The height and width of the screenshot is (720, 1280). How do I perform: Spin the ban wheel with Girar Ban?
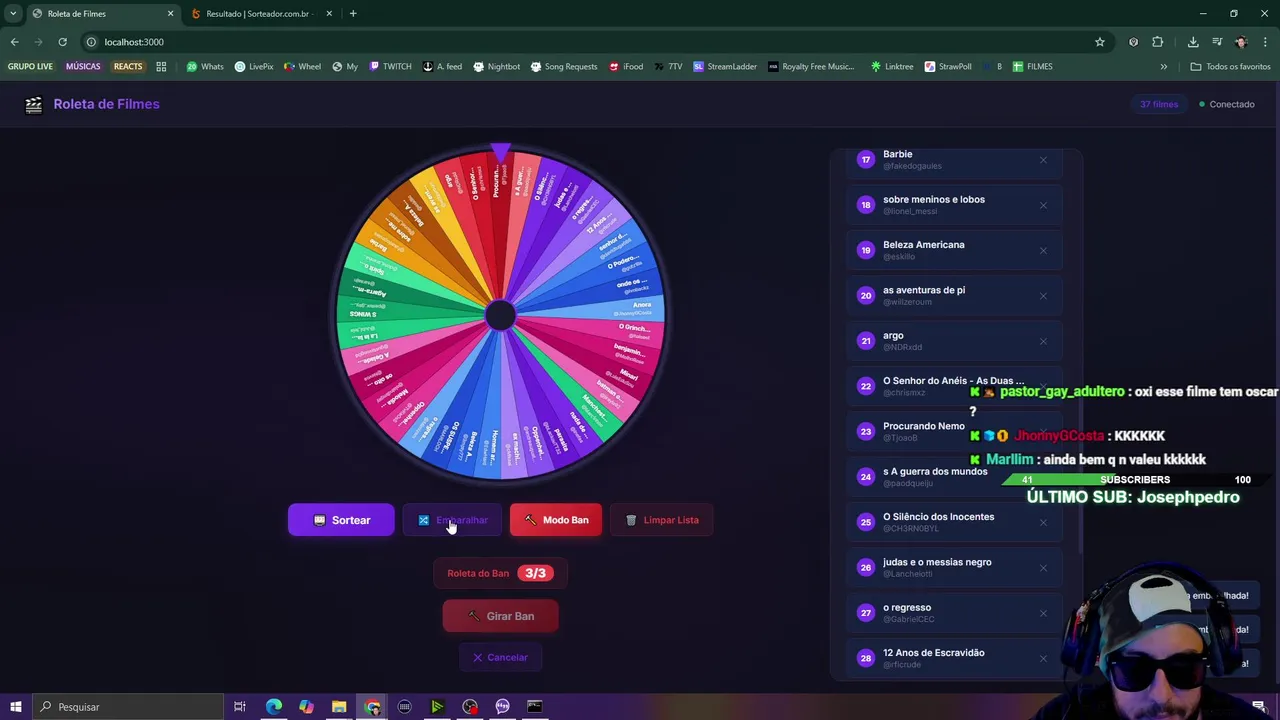pos(500,616)
